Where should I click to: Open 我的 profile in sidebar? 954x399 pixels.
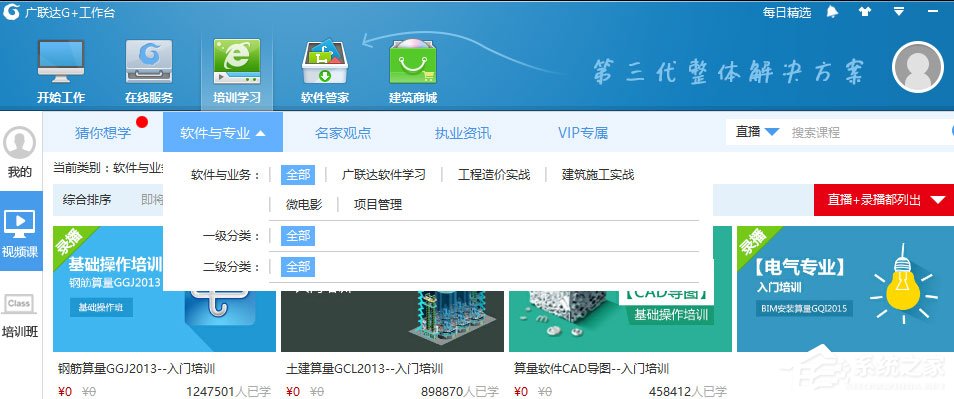[x=19, y=153]
